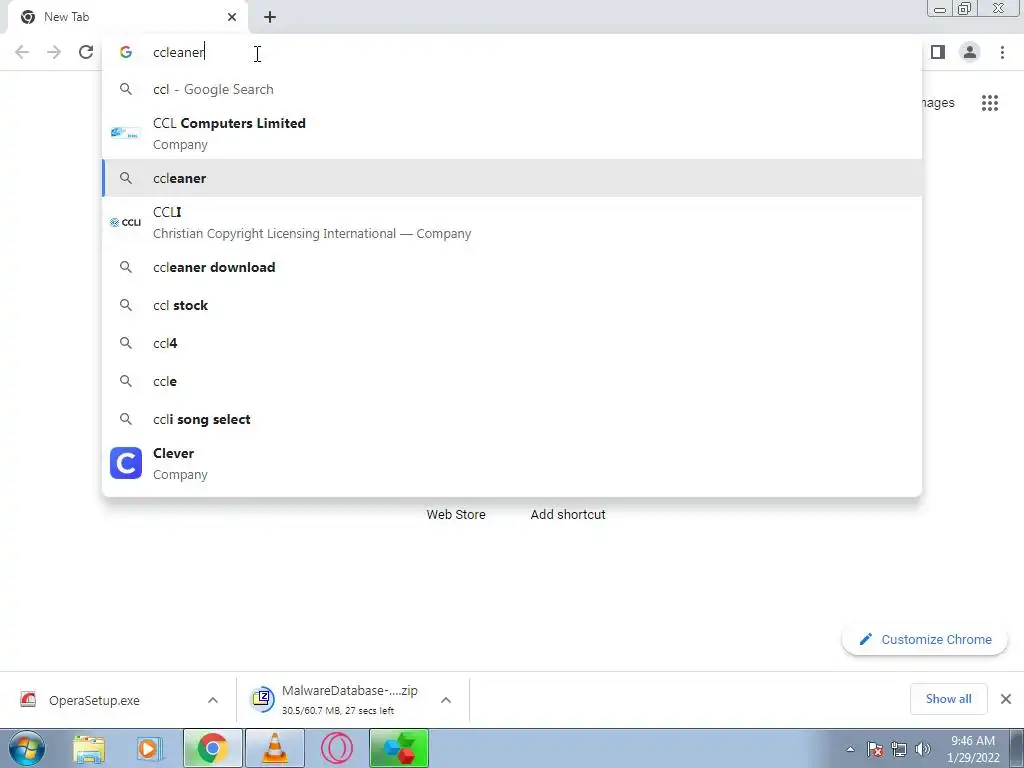Choose the 'ccl - Google Search' suggestion
1024x768 pixels.
(512, 89)
